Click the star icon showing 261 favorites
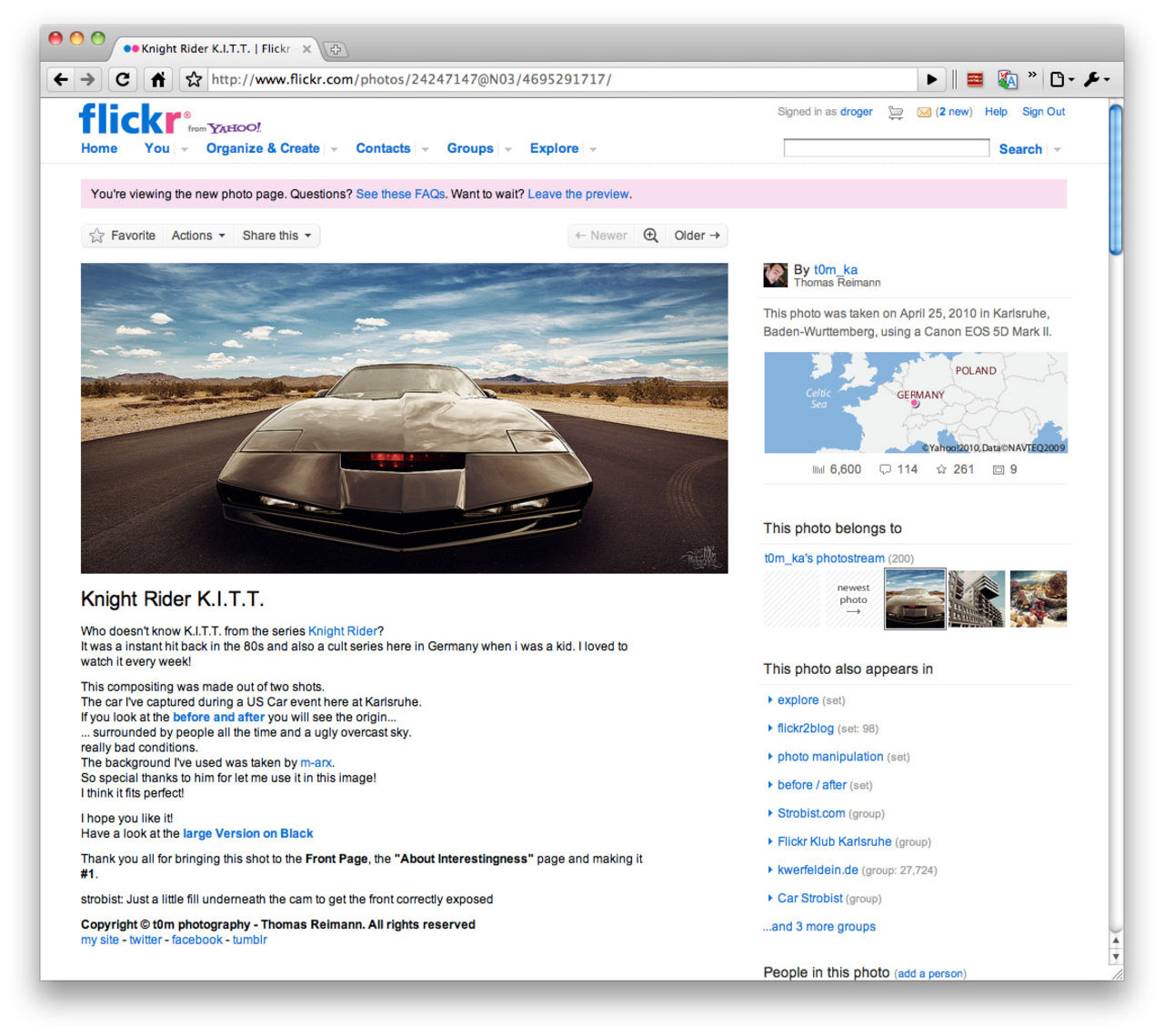This screenshot has height=1036, width=1164. (x=942, y=469)
